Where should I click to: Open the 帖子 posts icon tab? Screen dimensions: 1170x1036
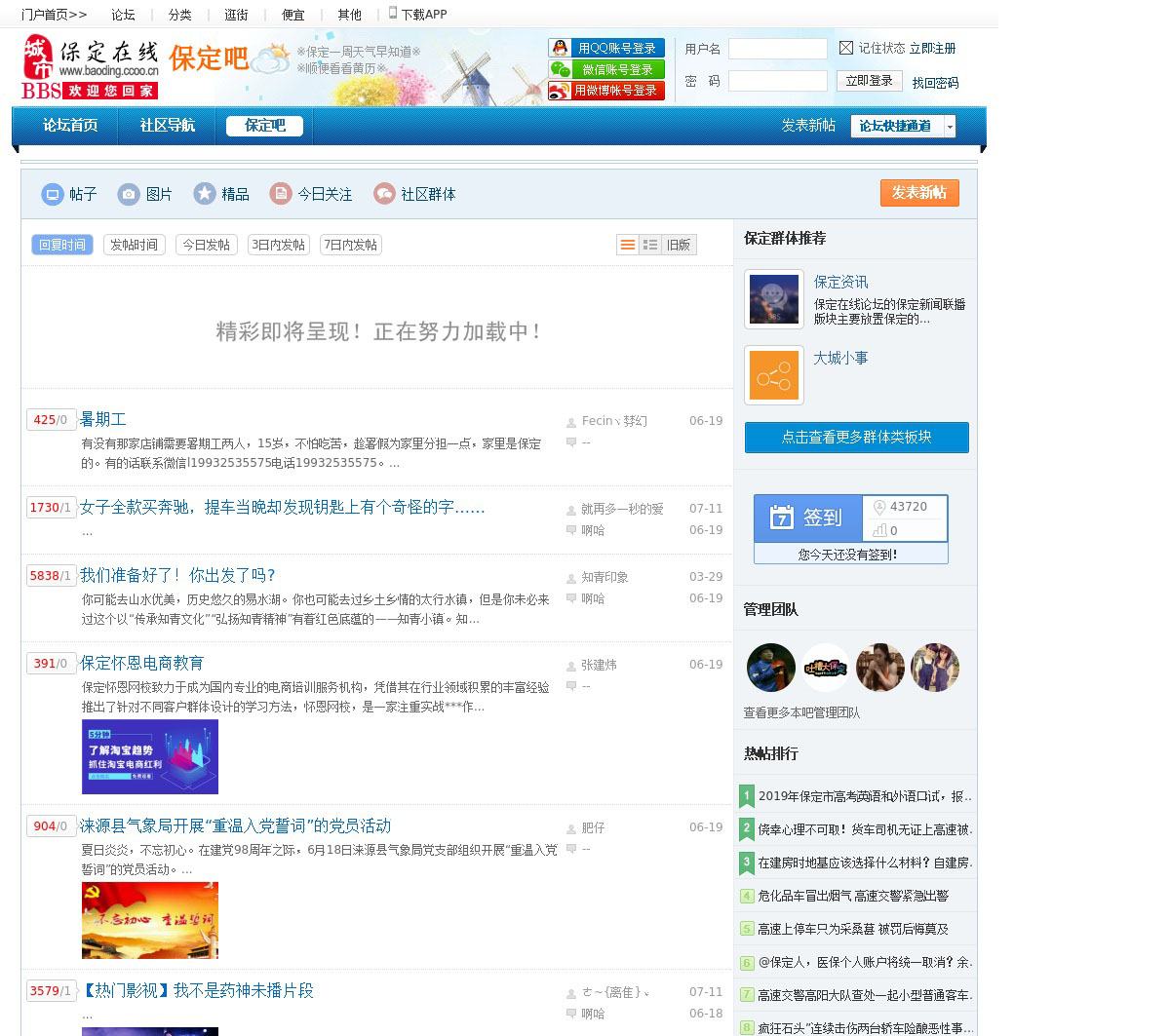[52, 195]
